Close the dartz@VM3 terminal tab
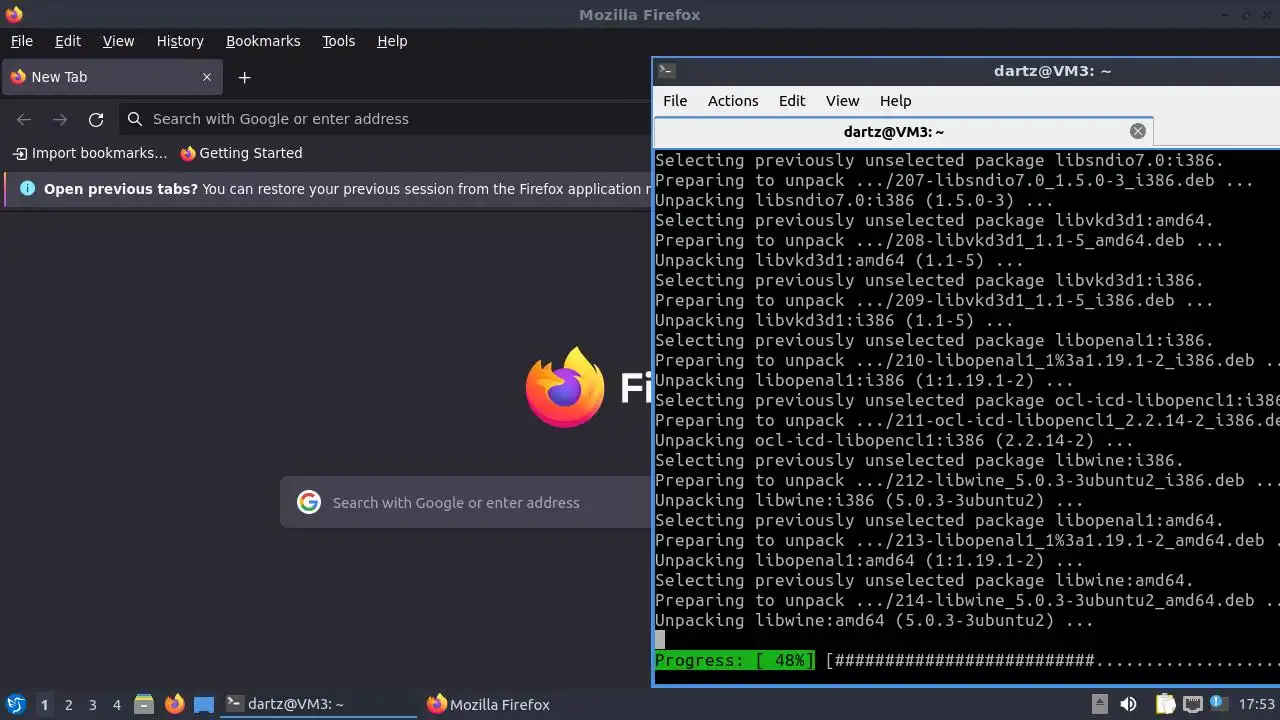This screenshot has height=720, width=1280. (x=1137, y=131)
